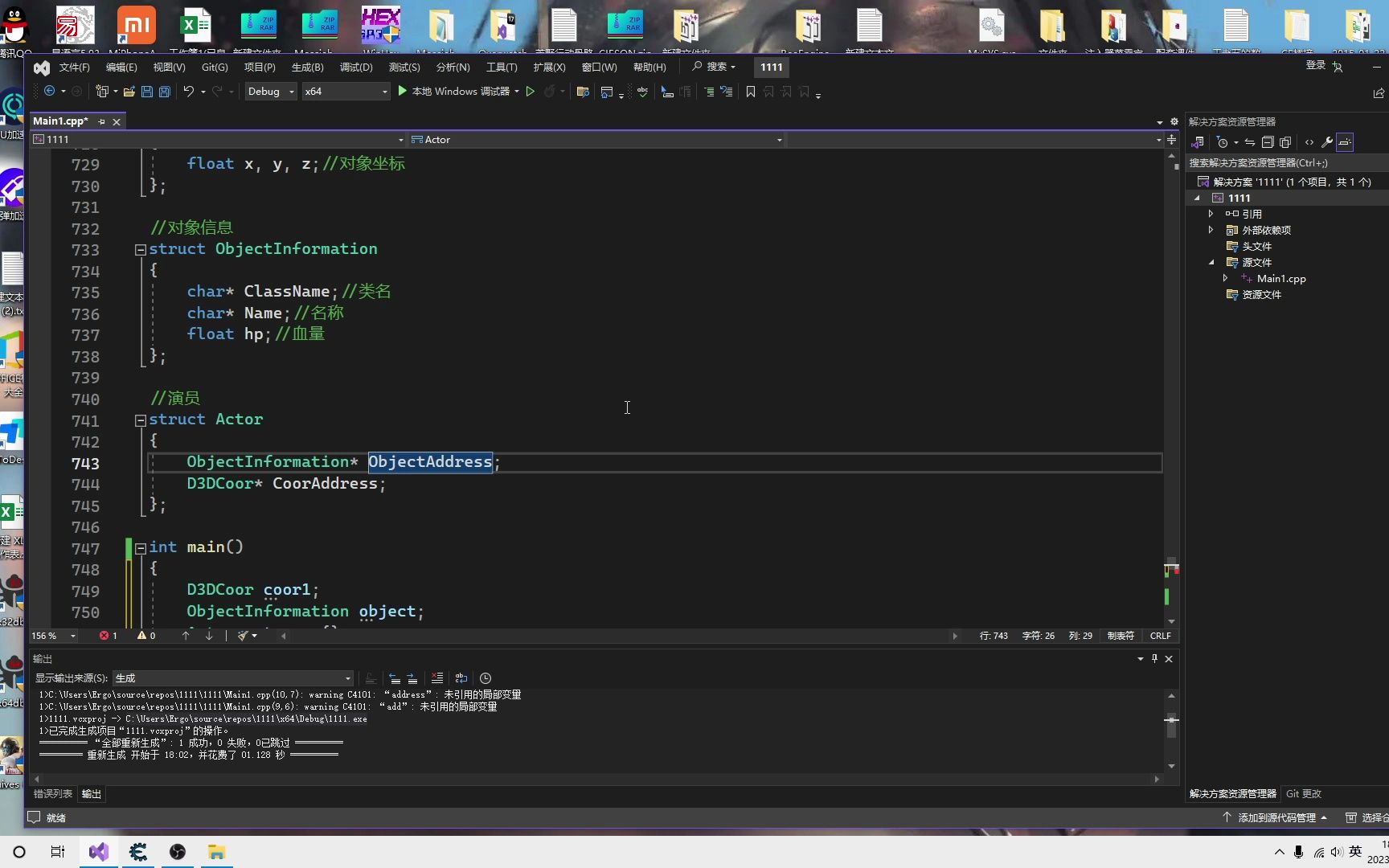Click Clear All icon in Output panel
1389x868 pixels.
pos(437,678)
